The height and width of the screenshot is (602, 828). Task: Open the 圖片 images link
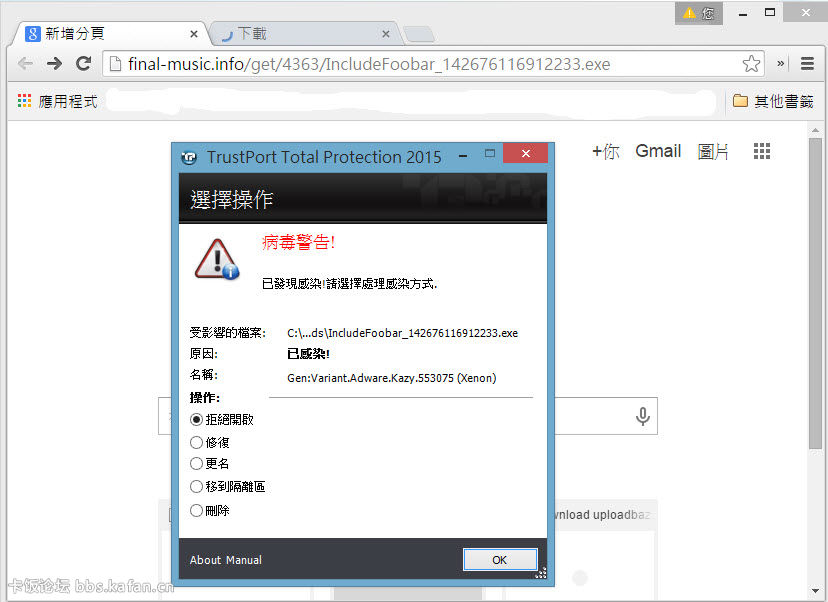[713, 152]
